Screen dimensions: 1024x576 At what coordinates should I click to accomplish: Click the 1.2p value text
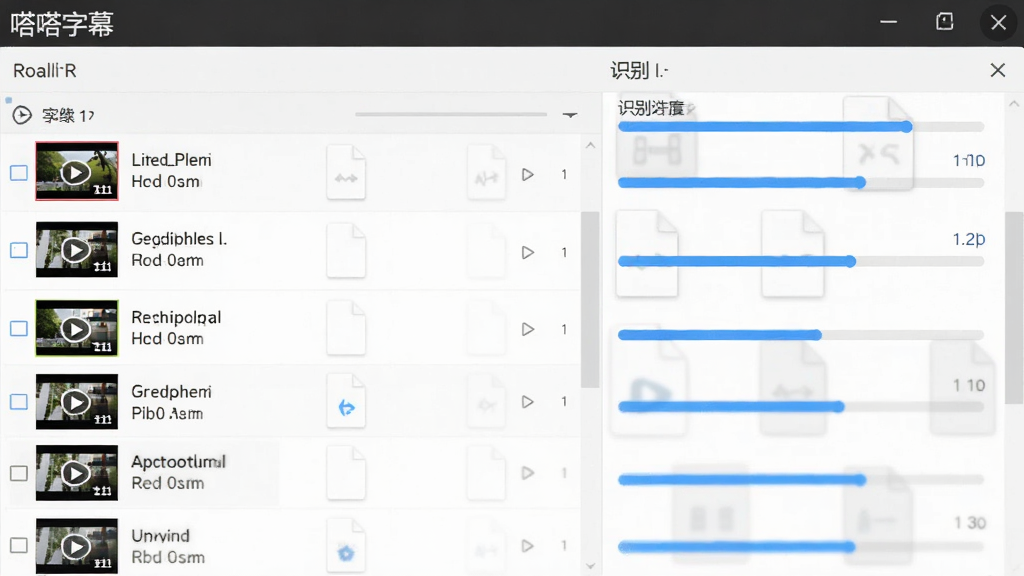[968, 240]
